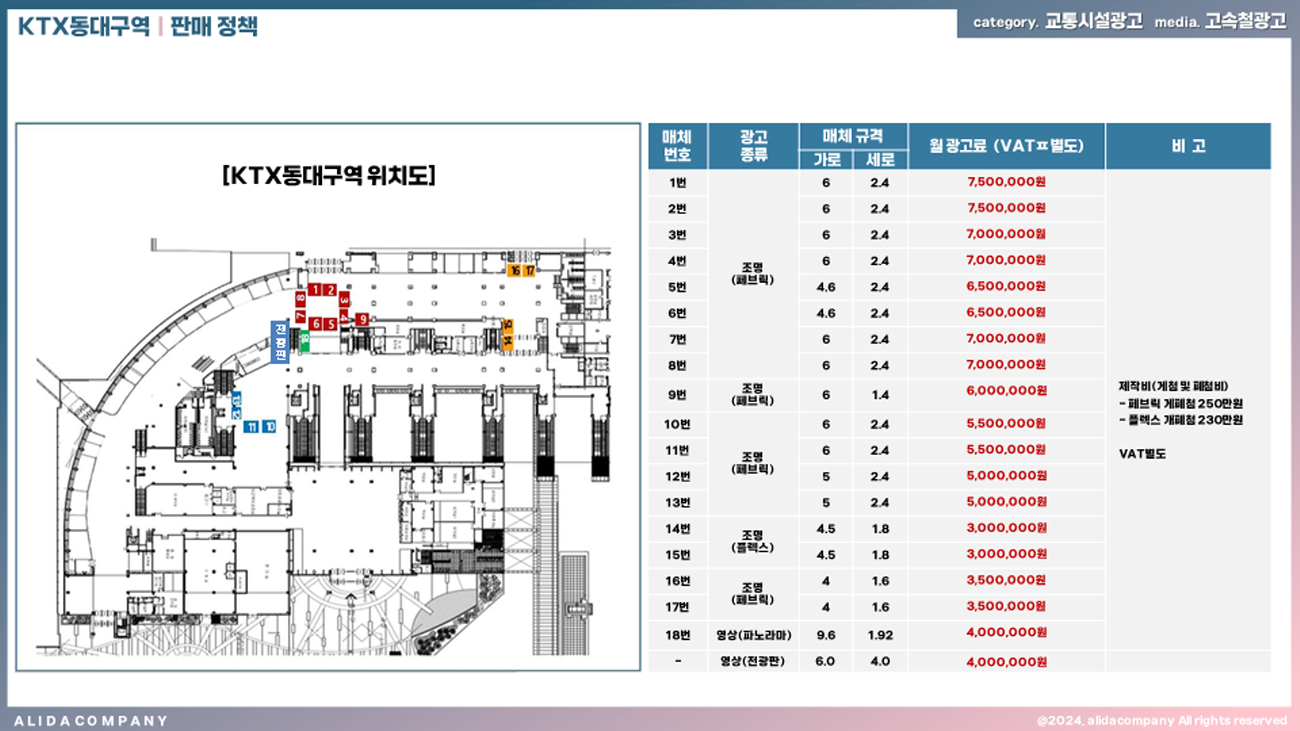Click blue marker 10 on the map
Viewport: 1300px width, 731px height.
[269, 427]
